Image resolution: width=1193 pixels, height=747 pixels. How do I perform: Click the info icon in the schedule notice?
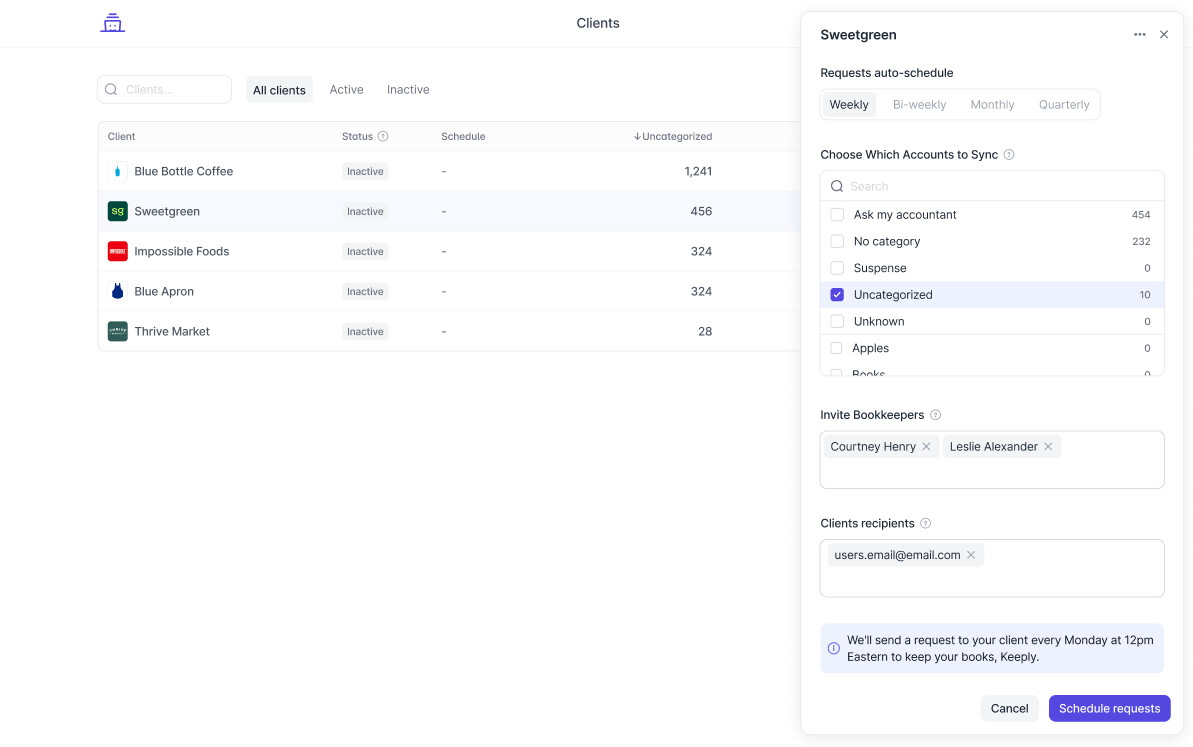click(834, 648)
